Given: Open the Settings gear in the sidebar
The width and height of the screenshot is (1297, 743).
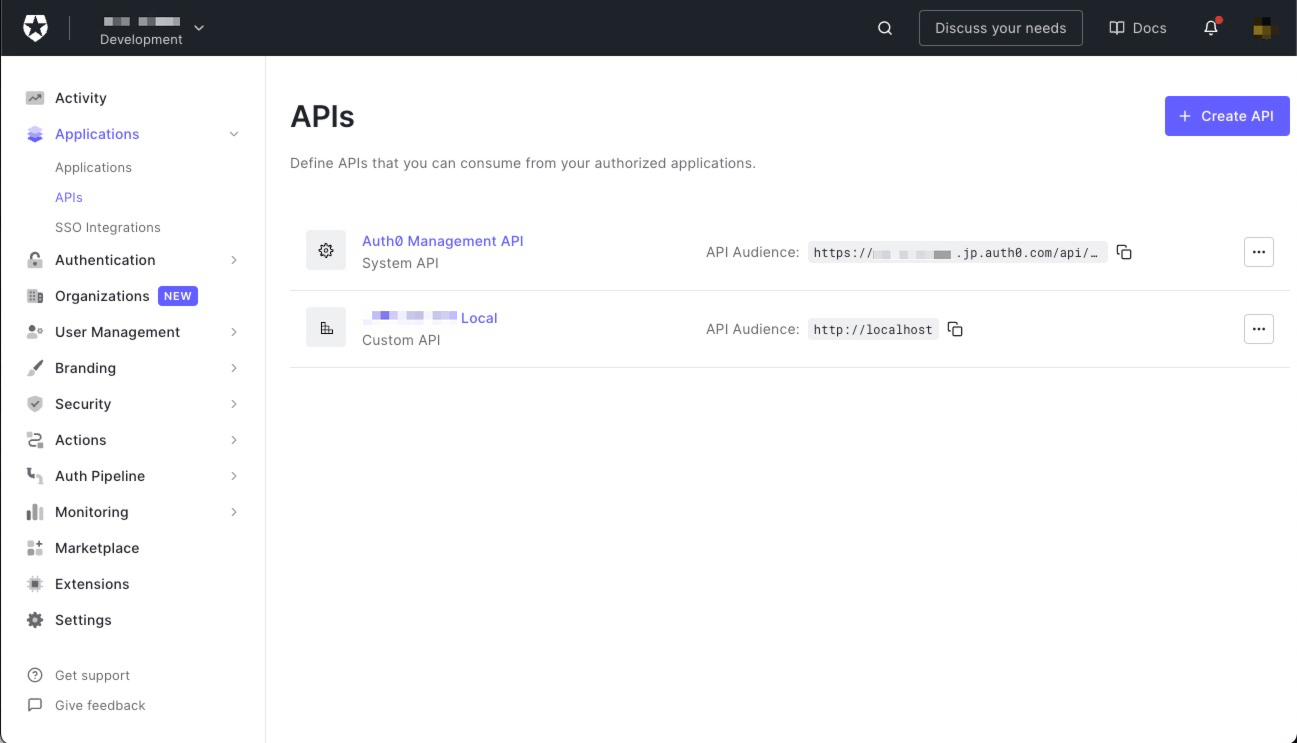Looking at the screenshot, I should (34, 620).
